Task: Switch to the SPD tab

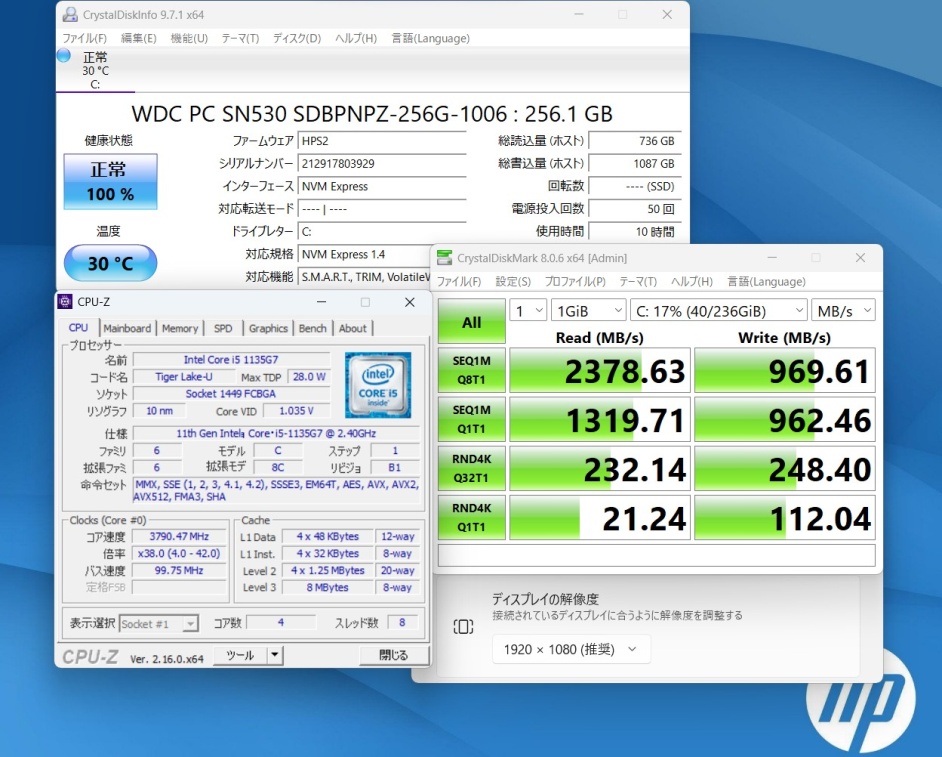Action: tap(223, 328)
